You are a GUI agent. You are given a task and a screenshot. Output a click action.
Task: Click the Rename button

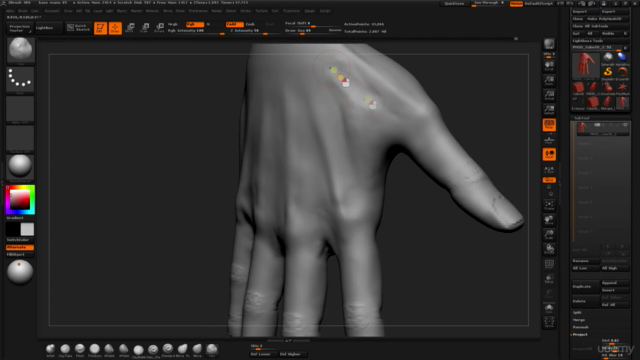585,261
